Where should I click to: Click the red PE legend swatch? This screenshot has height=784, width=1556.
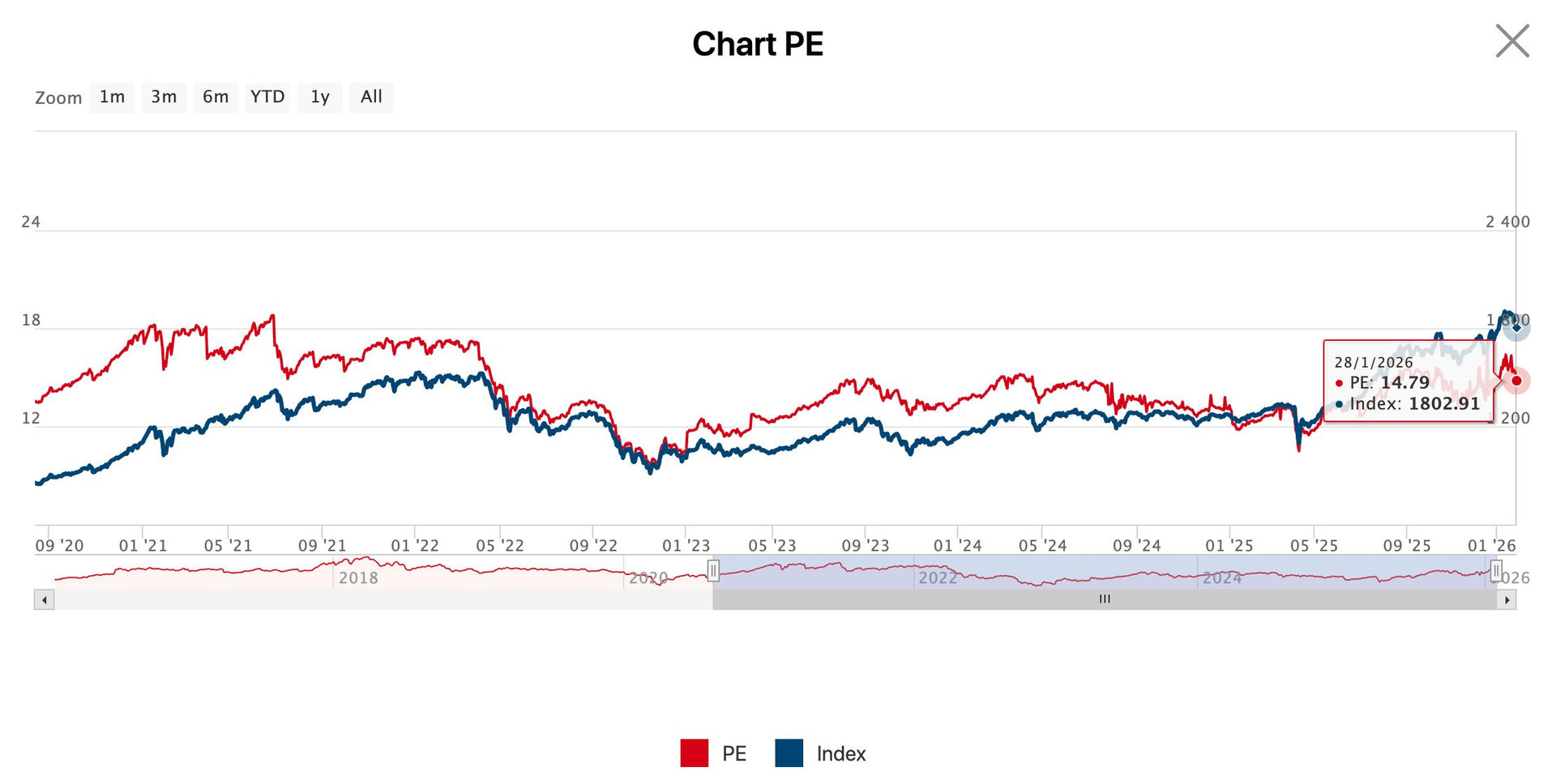[x=695, y=753]
